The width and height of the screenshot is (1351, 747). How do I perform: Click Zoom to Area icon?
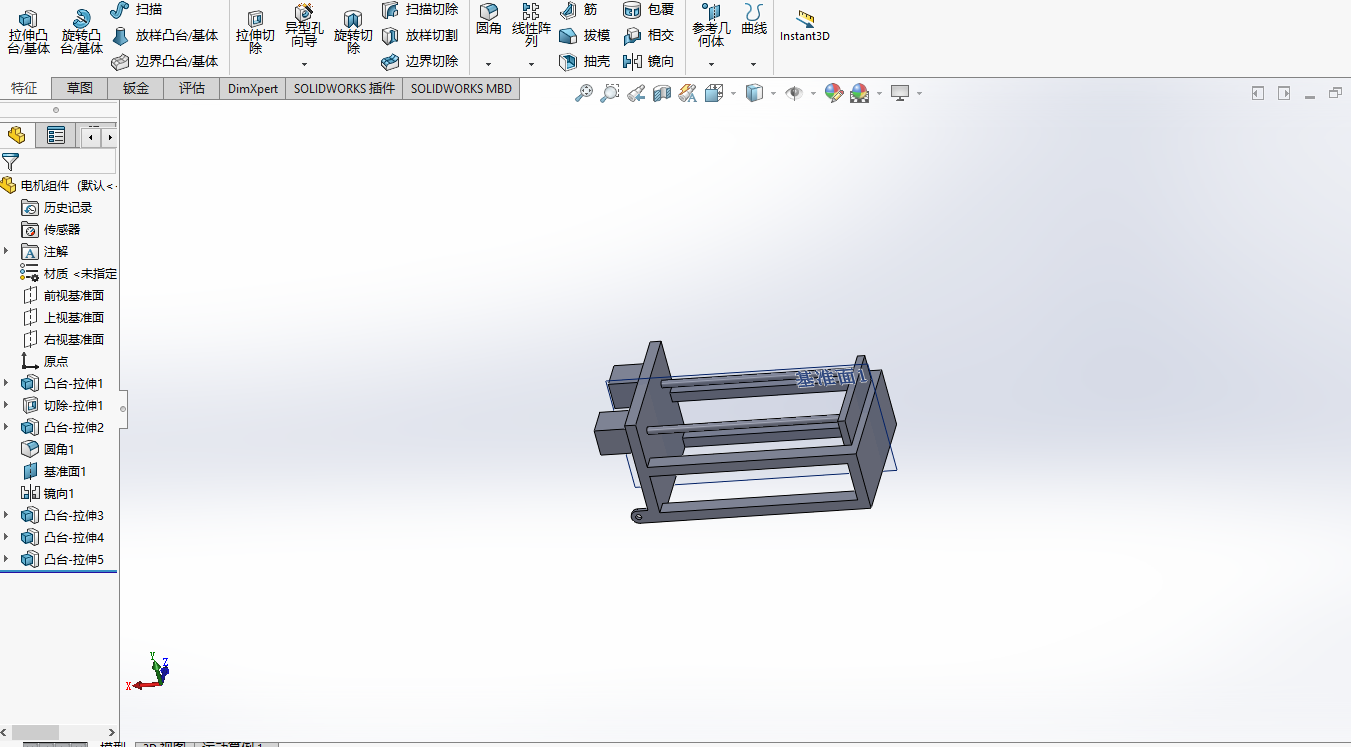point(609,93)
